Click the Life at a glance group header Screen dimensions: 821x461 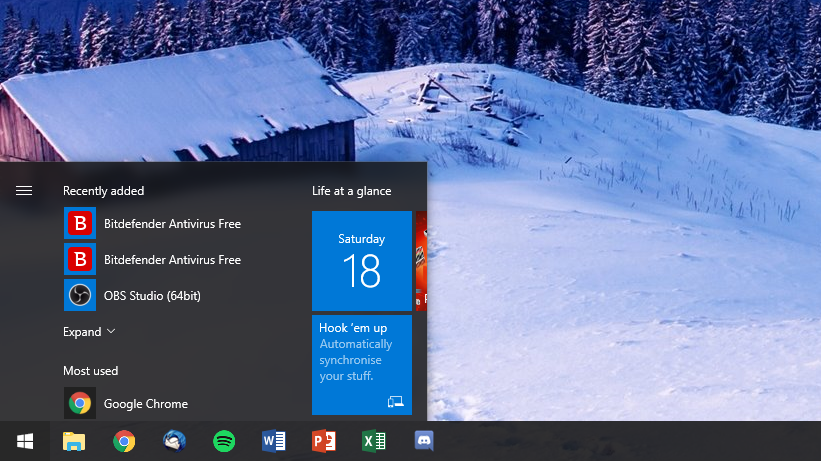pyautogui.click(x=351, y=191)
